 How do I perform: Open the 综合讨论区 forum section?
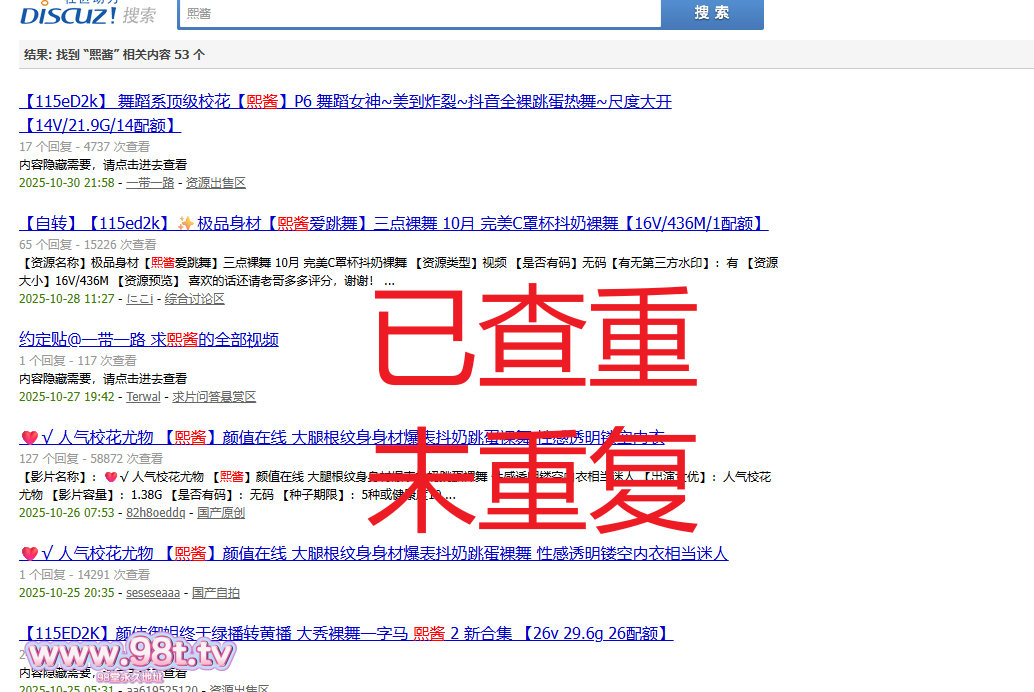click(x=194, y=299)
